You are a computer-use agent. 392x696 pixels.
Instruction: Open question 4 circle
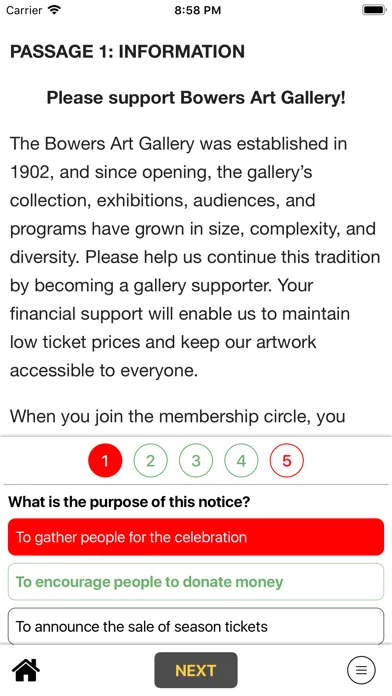coord(241,461)
